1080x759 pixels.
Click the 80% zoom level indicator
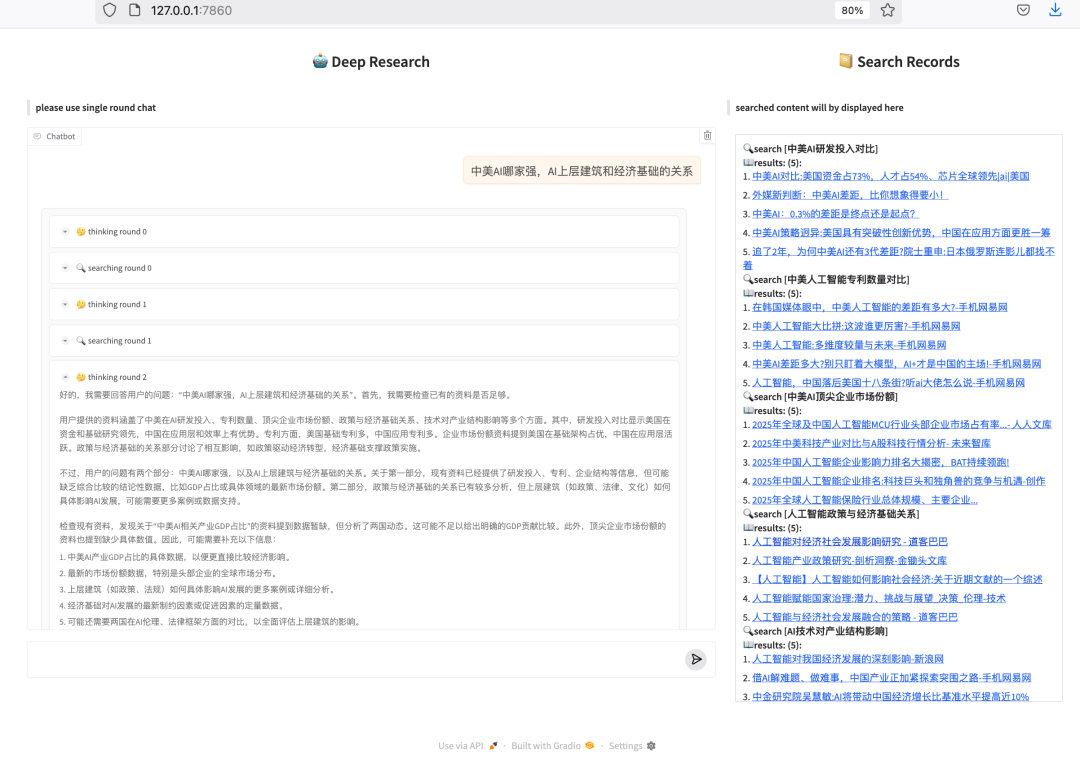(x=852, y=10)
